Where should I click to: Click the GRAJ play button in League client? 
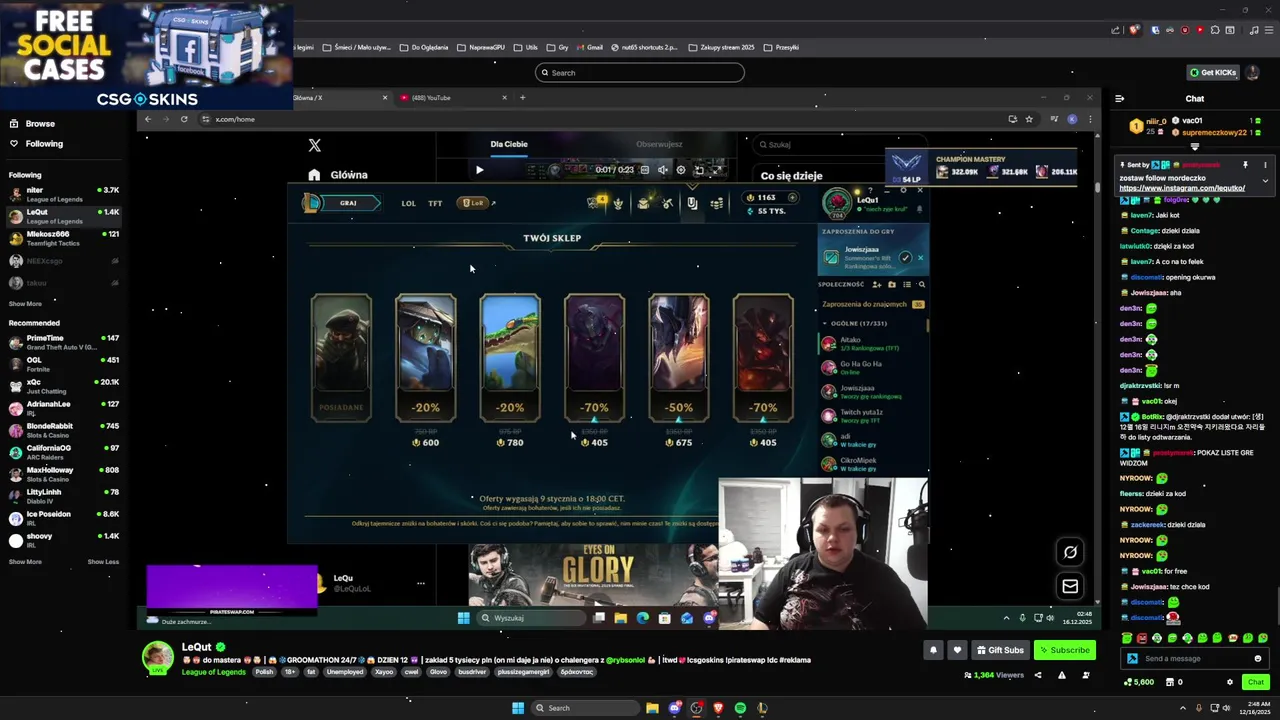click(347, 203)
